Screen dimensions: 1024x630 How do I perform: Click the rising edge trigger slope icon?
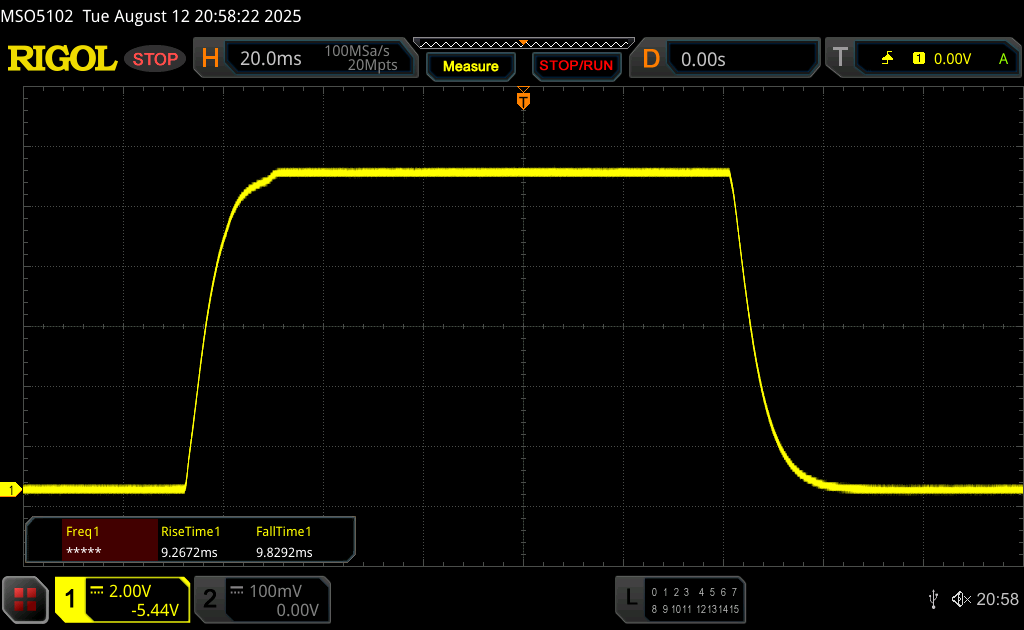887,59
